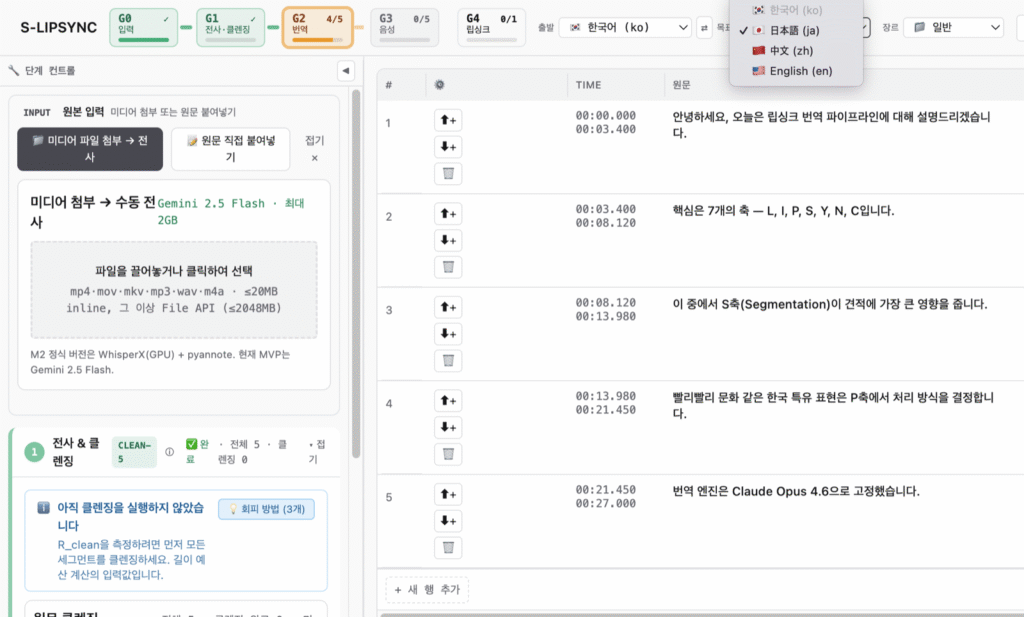Insert a row below row 4
This screenshot has height=617, width=1024.
(x=448, y=427)
